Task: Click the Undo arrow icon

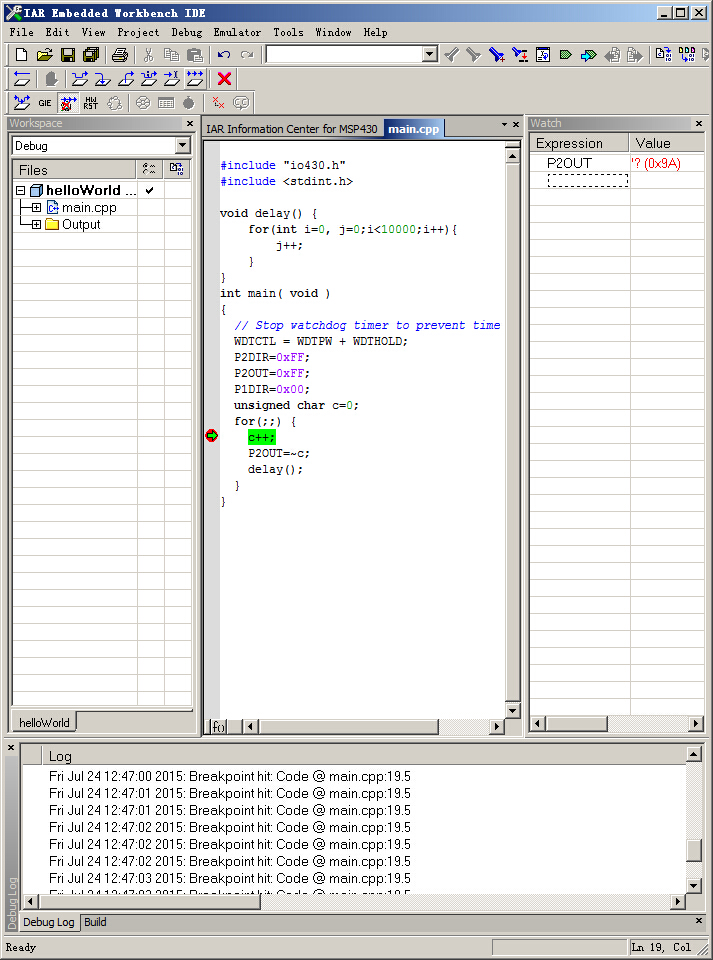Action: (x=224, y=55)
